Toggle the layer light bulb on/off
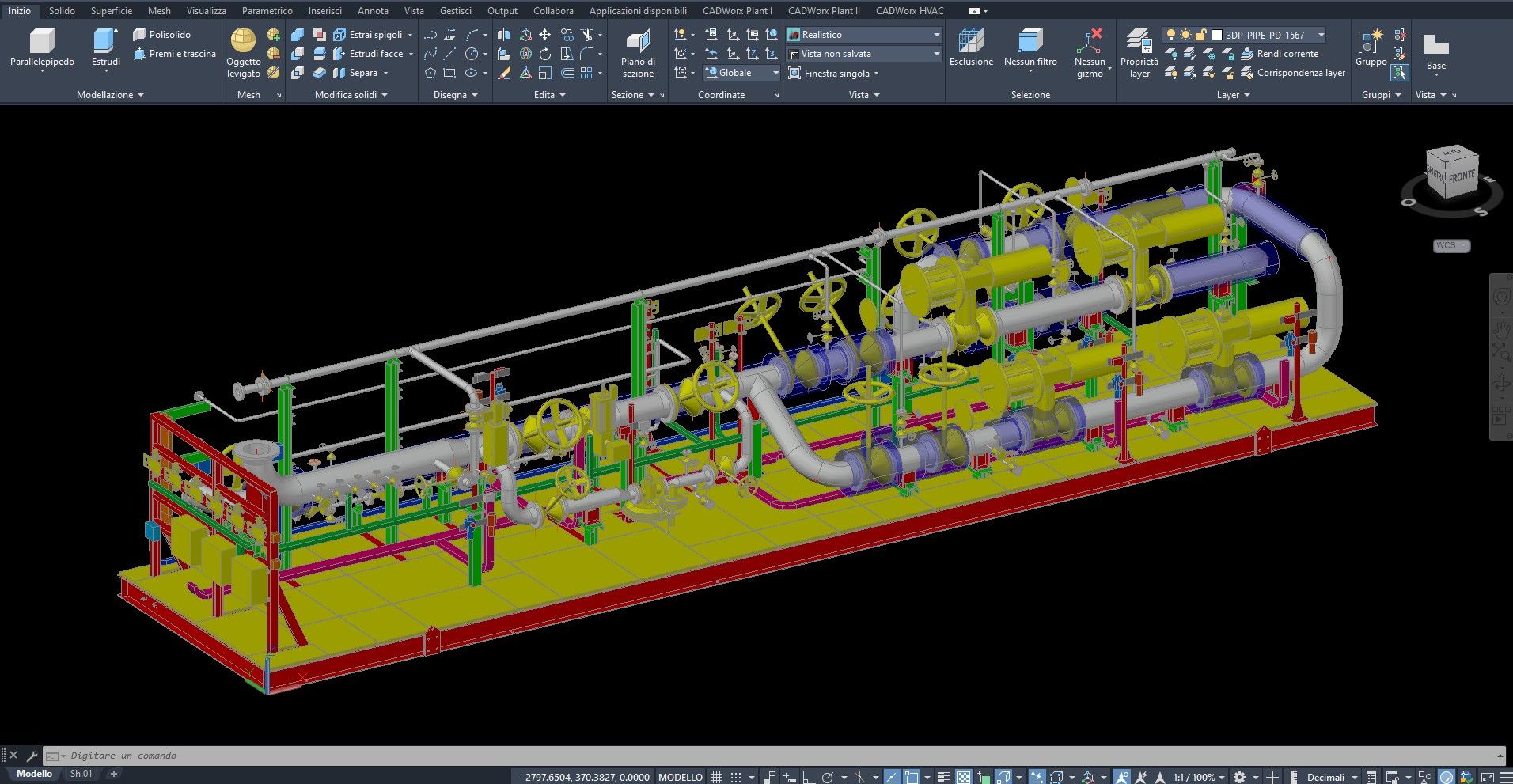 (x=1170, y=35)
